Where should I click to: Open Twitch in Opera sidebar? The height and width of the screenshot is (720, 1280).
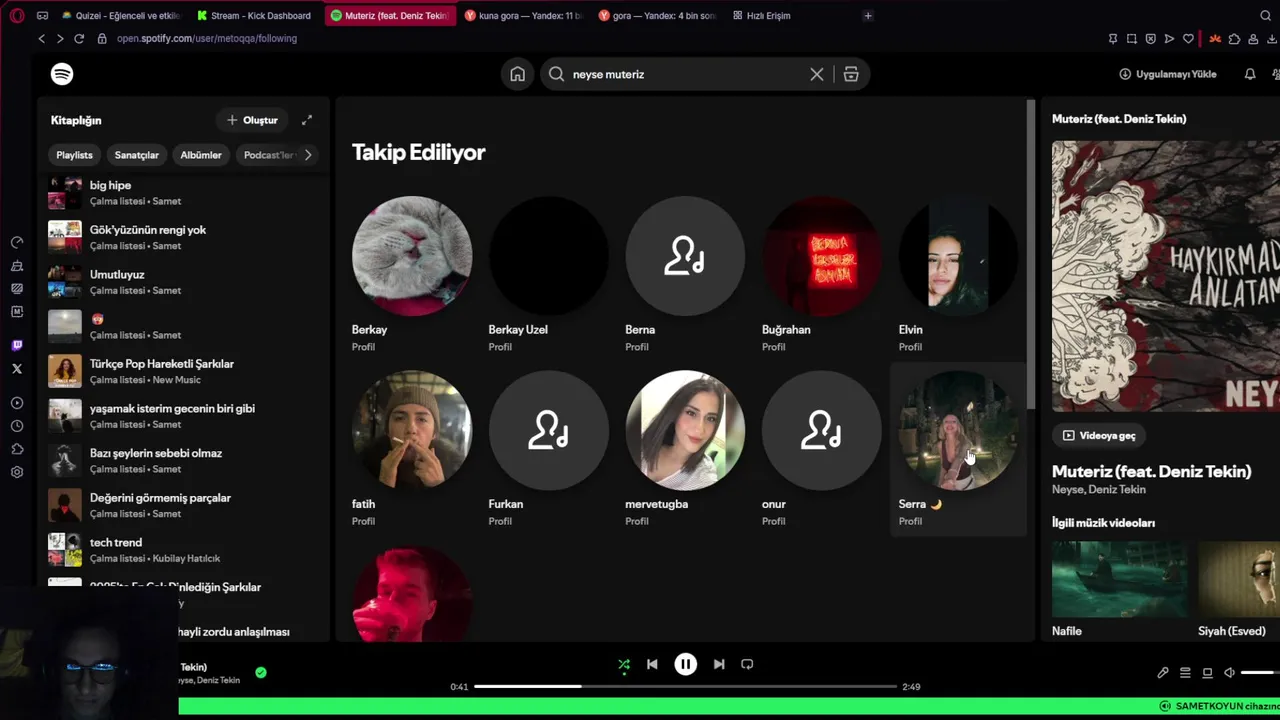point(17,345)
